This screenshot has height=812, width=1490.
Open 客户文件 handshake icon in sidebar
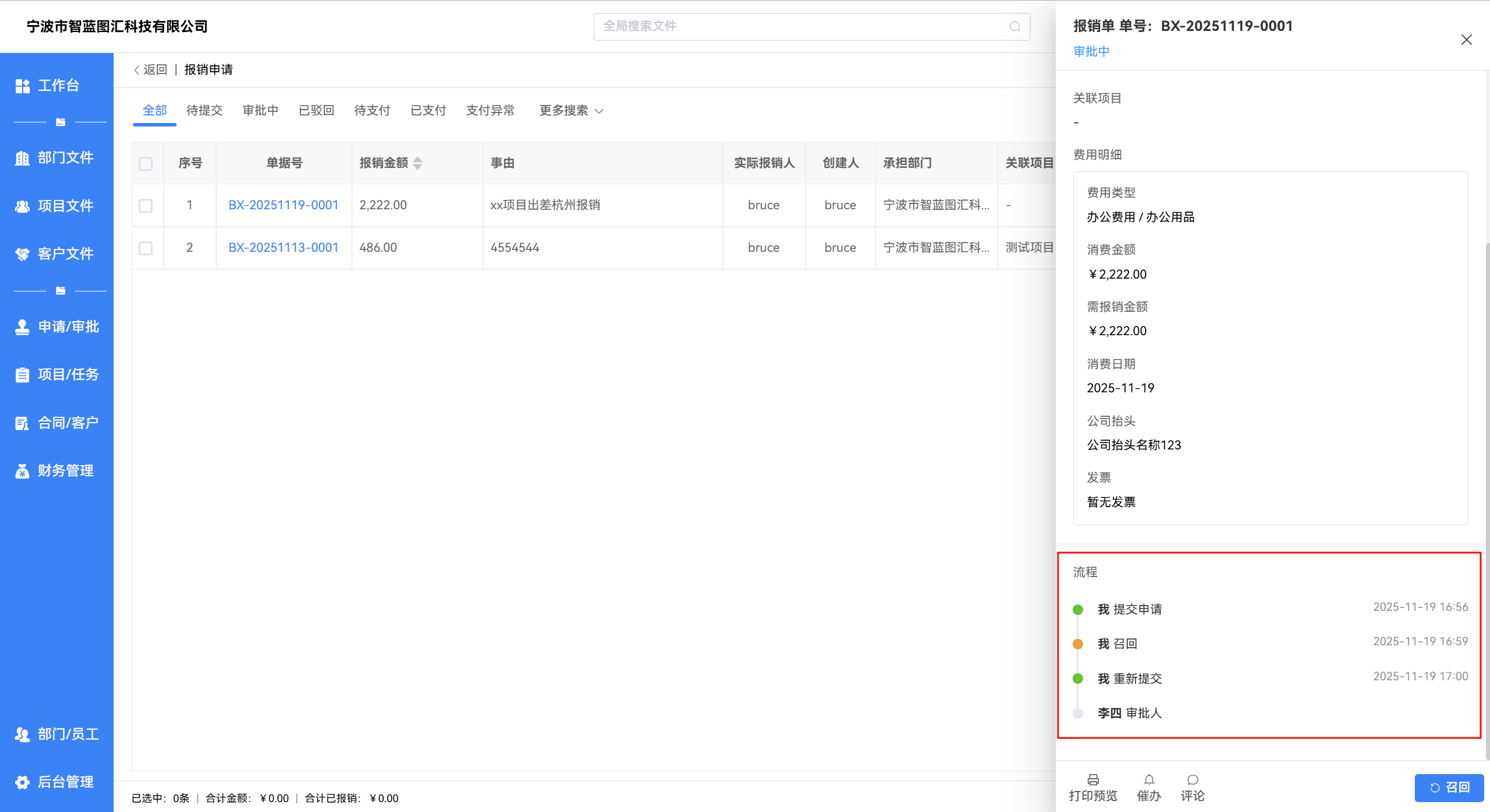click(x=22, y=254)
